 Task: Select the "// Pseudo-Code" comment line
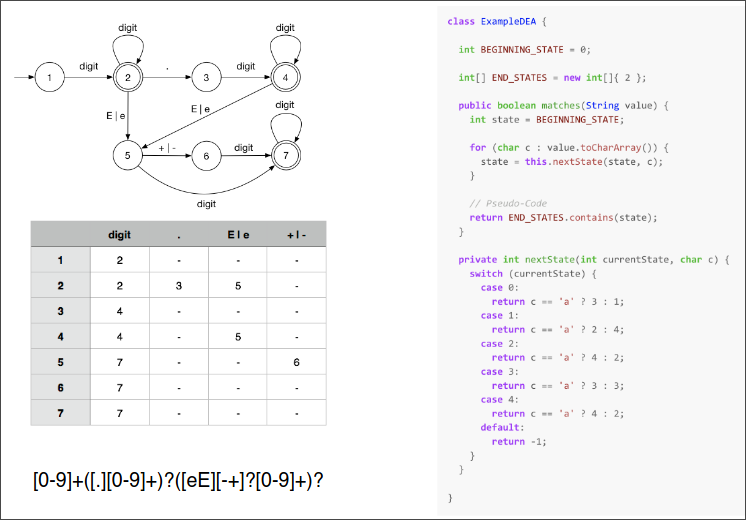click(x=506, y=203)
